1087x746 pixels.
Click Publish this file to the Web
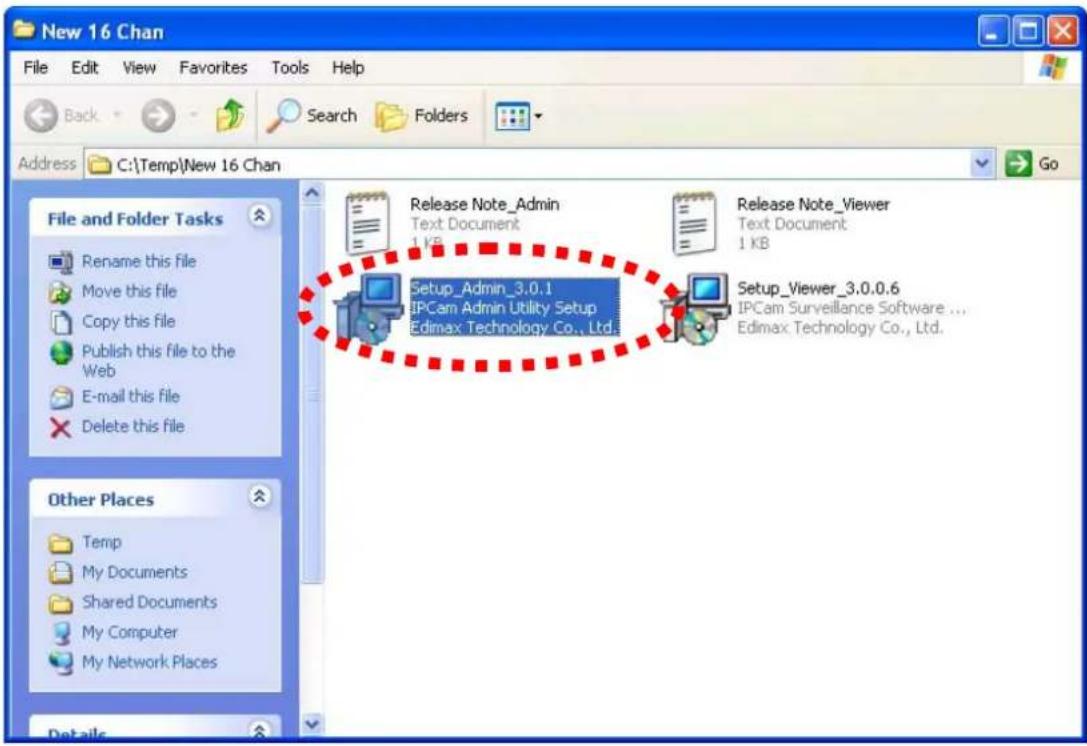pyautogui.click(x=158, y=361)
